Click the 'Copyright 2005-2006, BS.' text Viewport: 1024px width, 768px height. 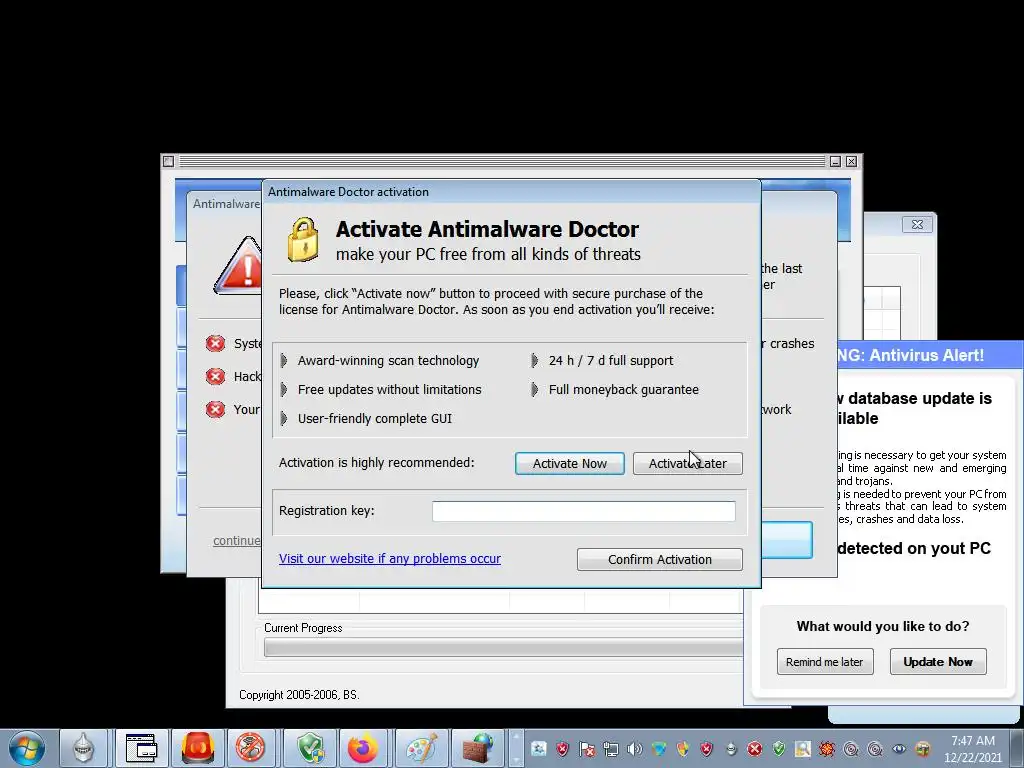pyautogui.click(x=299, y=695)
